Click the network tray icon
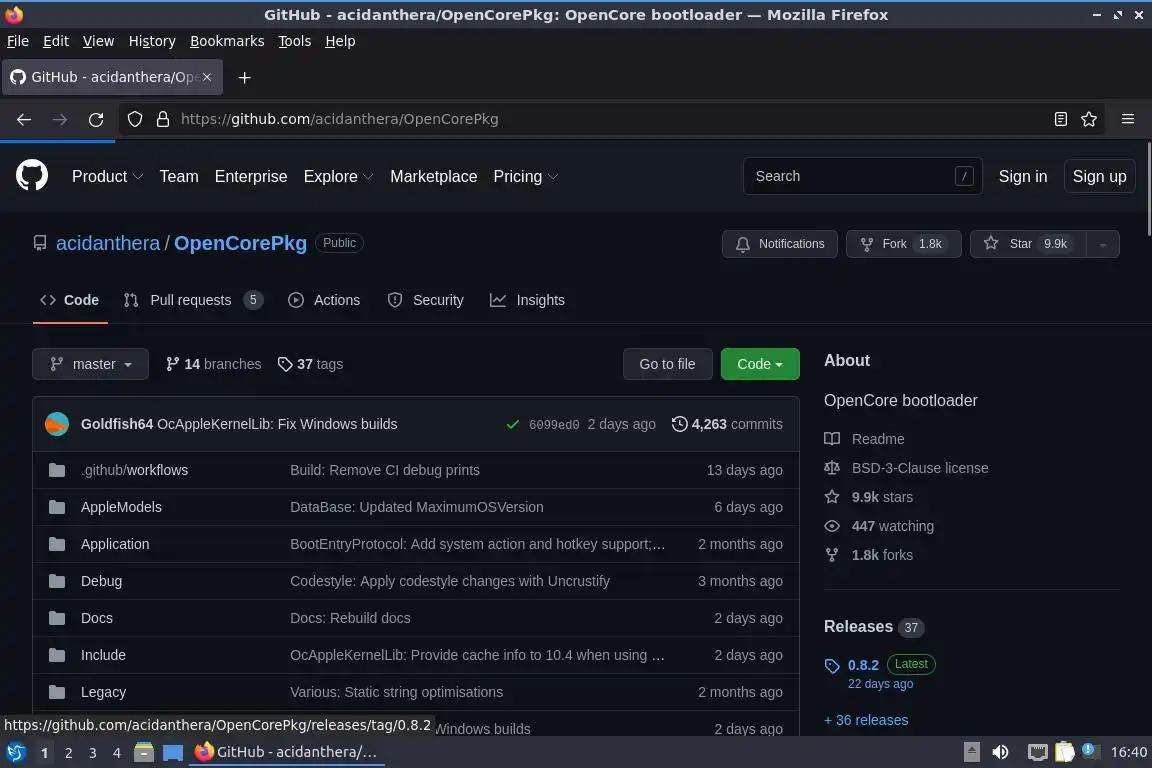Screen dimensions: 1152x768 pos(1037,752)
